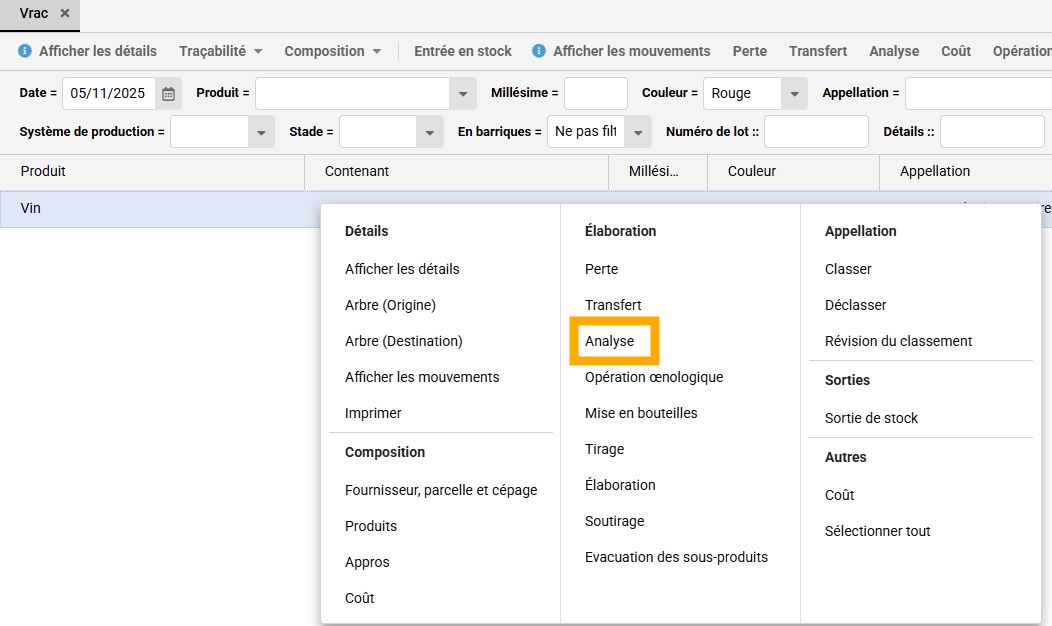
Task: Select Analyse in the context menu
Action: tap(610, 341)
